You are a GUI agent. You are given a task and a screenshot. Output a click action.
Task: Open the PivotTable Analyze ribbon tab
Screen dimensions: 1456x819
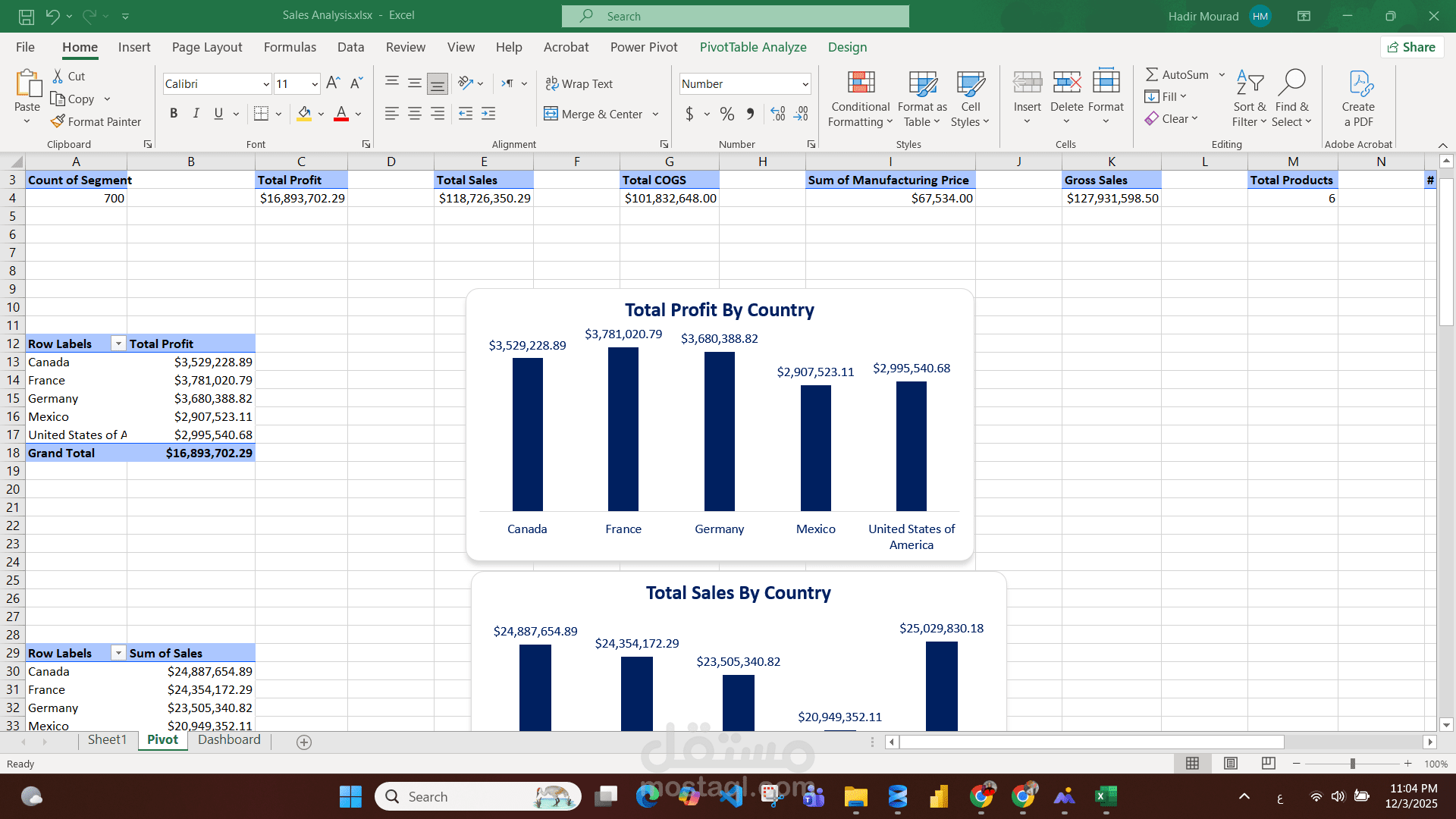[x=752, y=47]
